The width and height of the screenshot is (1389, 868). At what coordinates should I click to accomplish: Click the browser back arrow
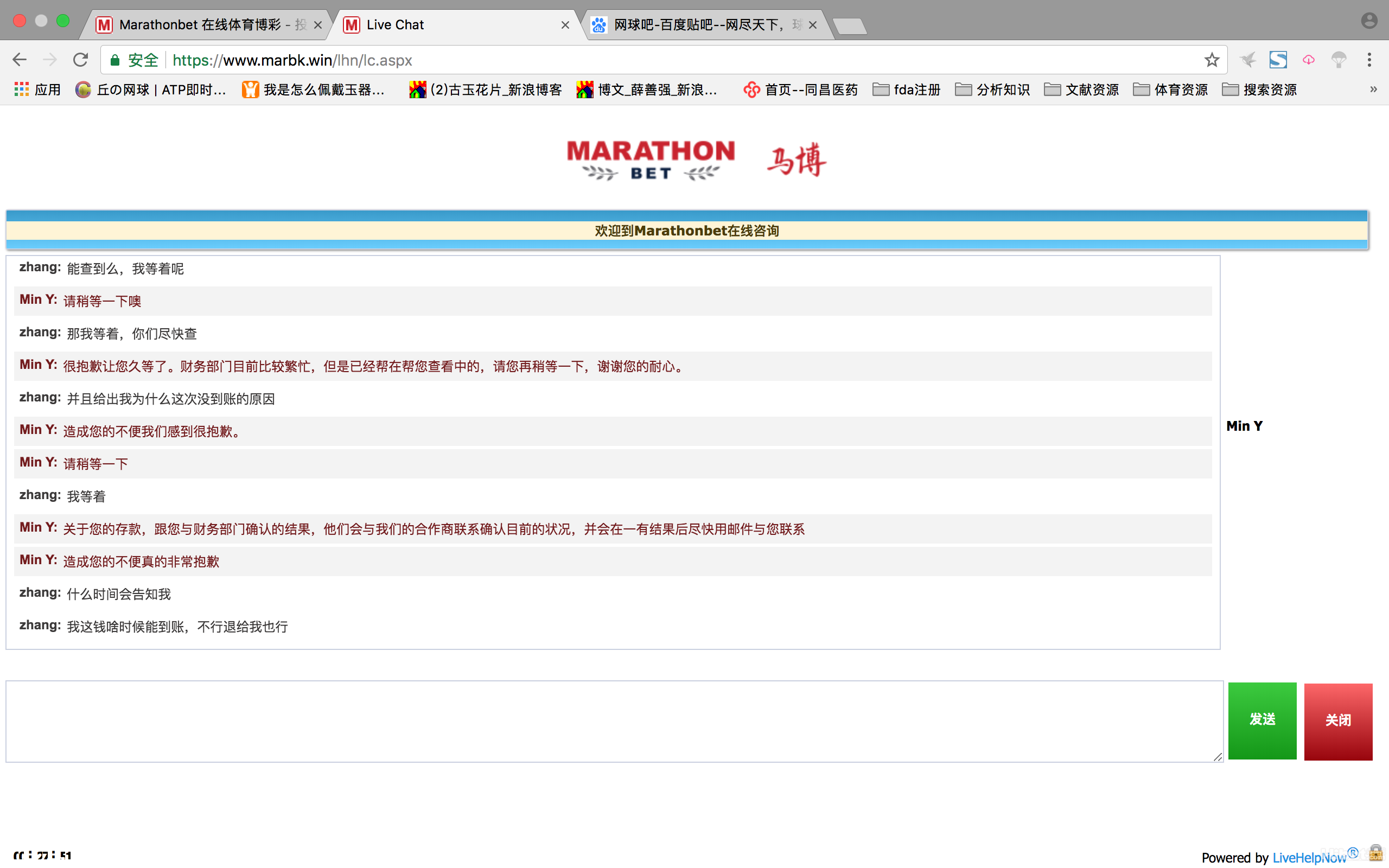coord(20,60)
